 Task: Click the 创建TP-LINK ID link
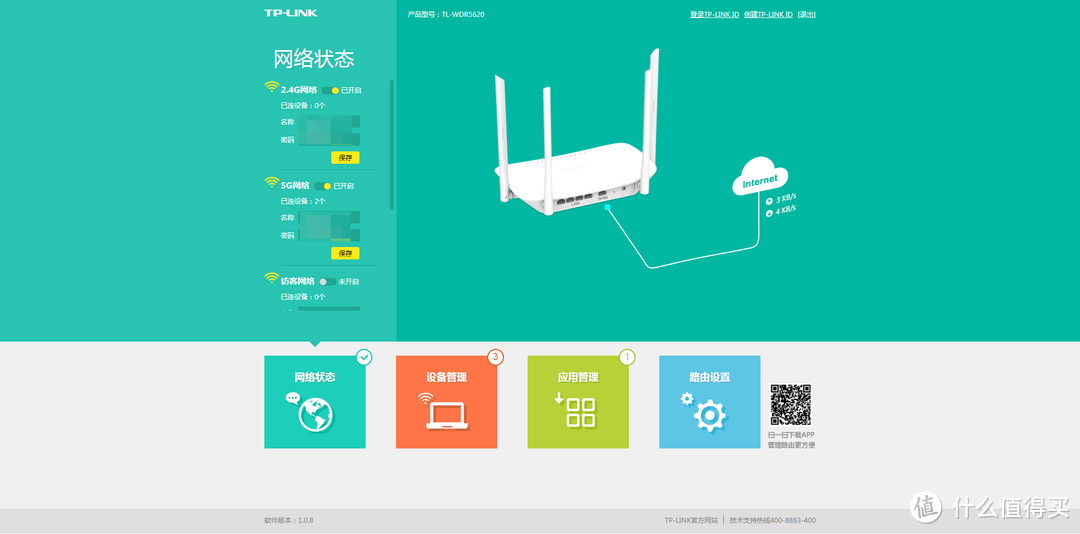coord(768,14)
